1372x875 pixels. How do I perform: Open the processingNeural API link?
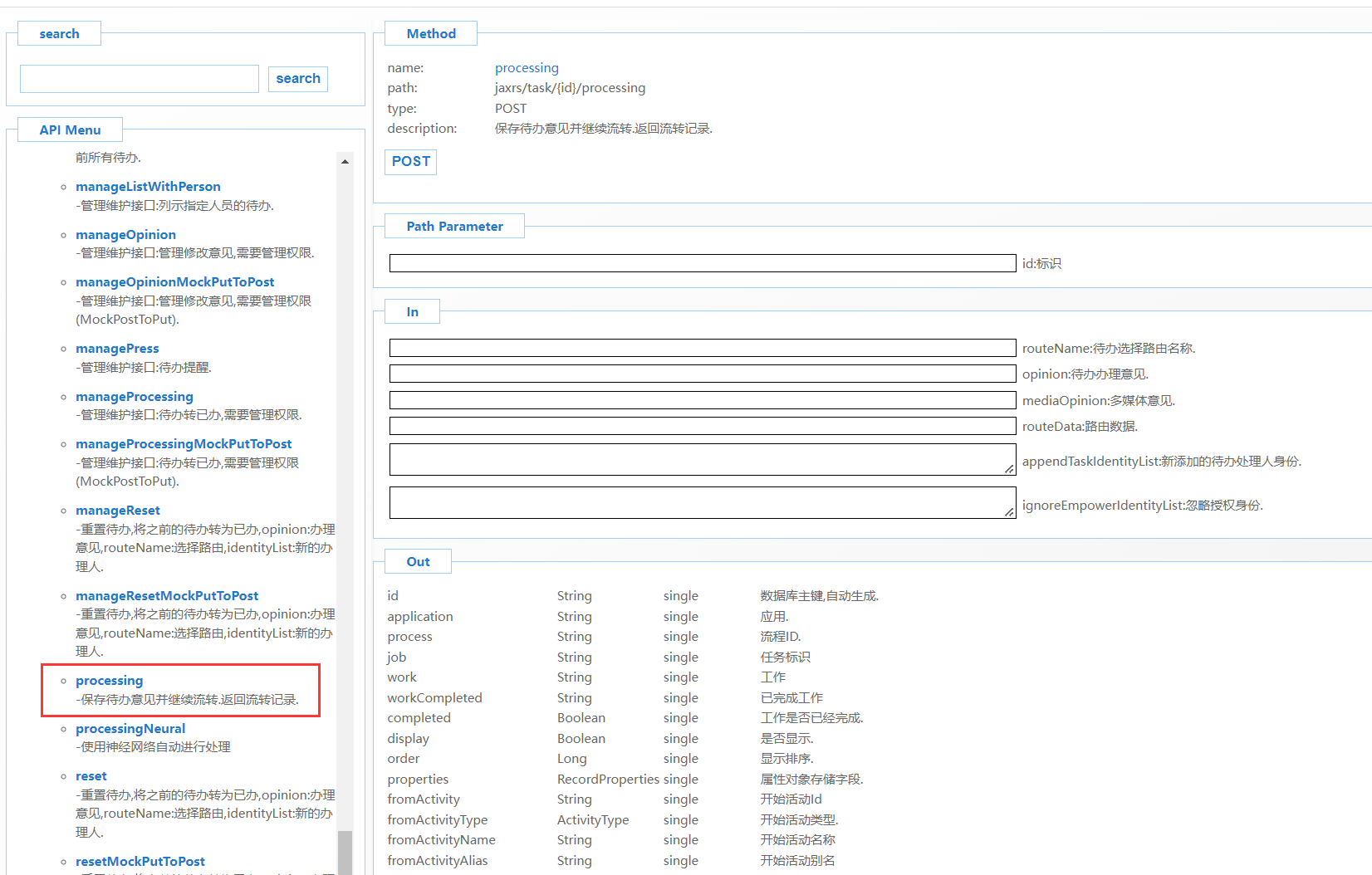tap(130, 729)
